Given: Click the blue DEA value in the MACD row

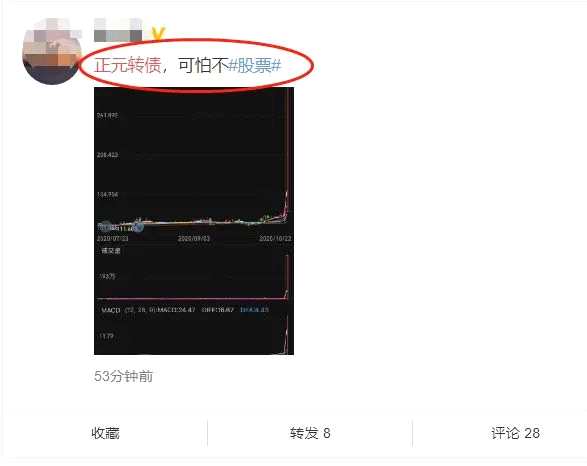Looking at the screenshot, I should [x=254, y=310].
